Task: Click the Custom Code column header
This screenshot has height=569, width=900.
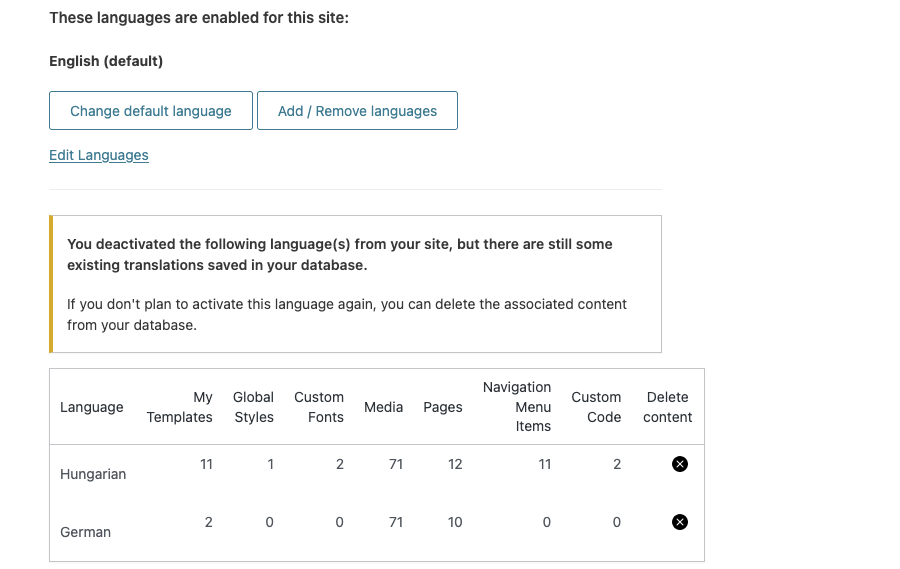Action: pyautogui.click(x=596, y=407)
